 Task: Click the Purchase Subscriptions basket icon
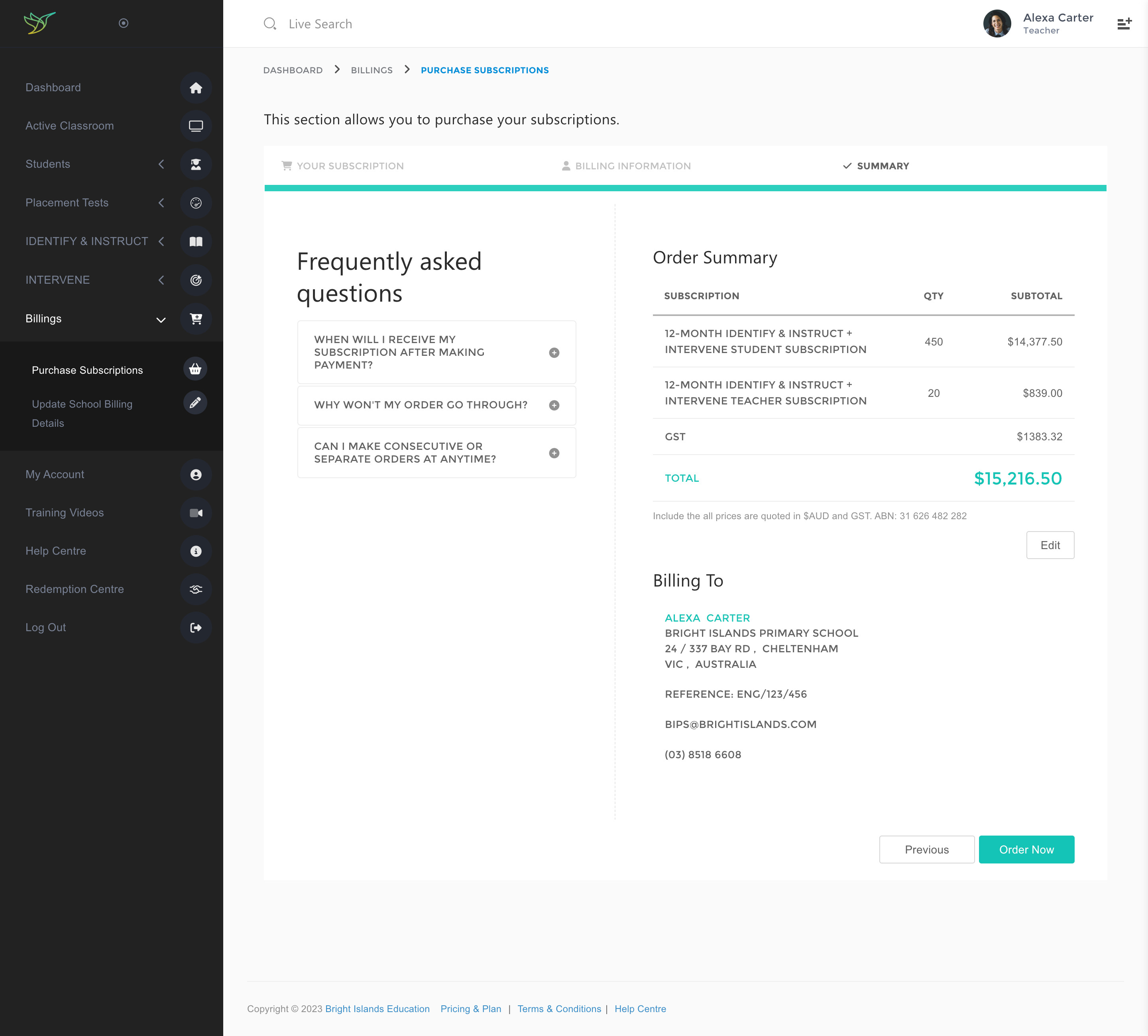(x=195, y=369)
